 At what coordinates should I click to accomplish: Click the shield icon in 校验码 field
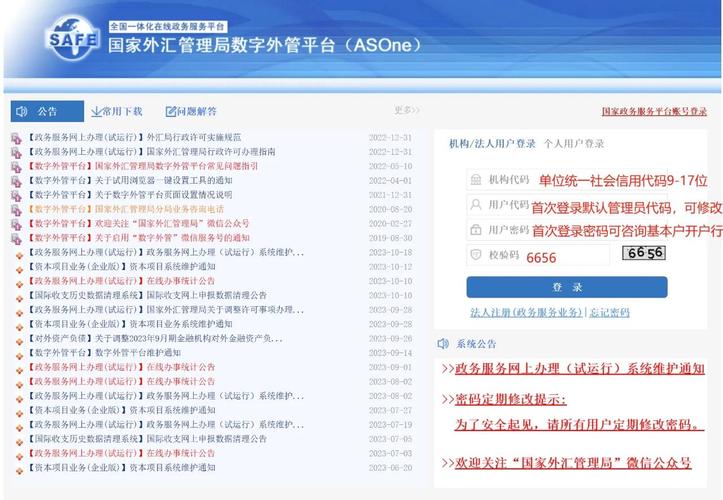(476, 254)
